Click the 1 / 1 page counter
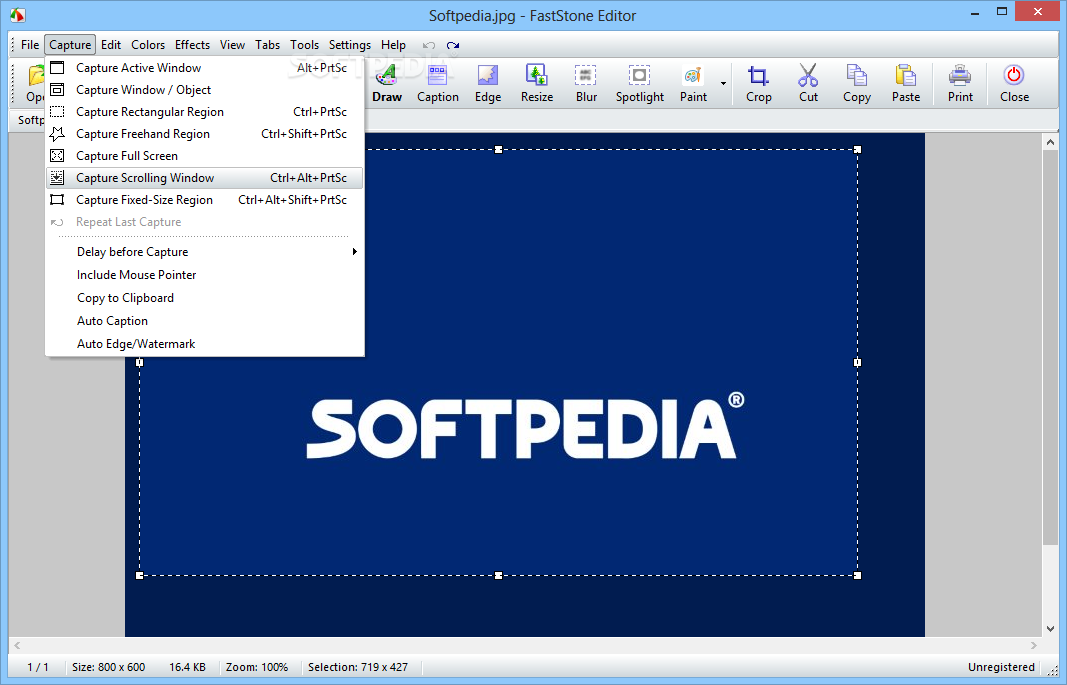The height and width of the screenshot is (685, 1067). (x=37, y=667)
